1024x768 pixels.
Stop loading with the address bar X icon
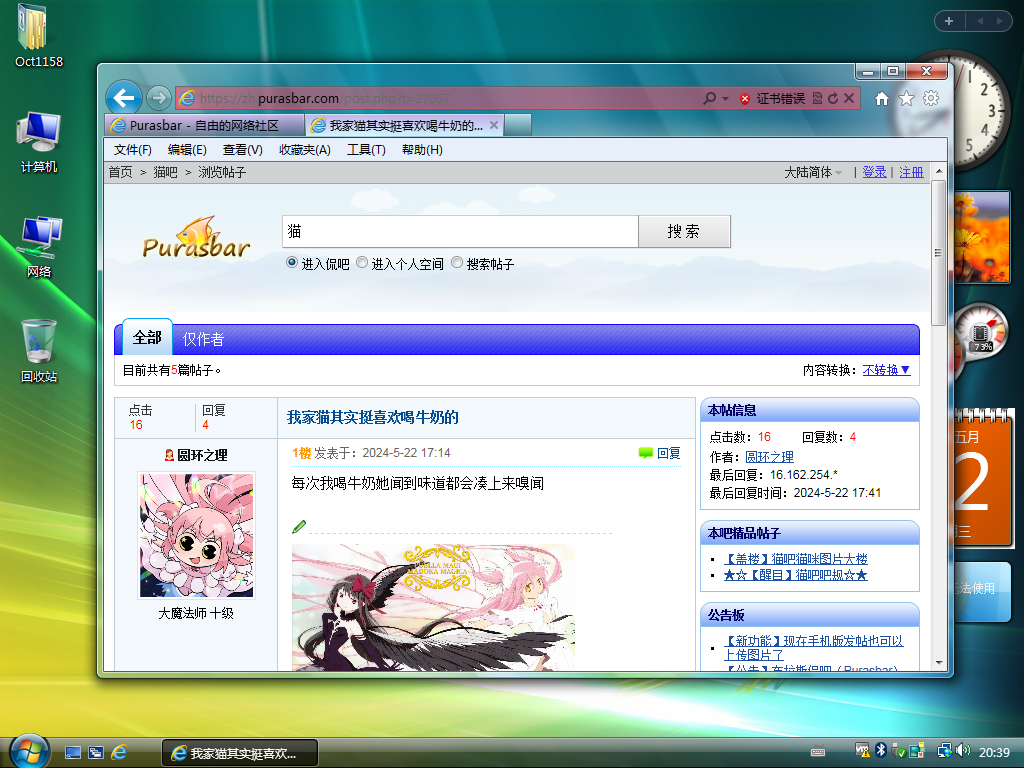coord(848,98)
